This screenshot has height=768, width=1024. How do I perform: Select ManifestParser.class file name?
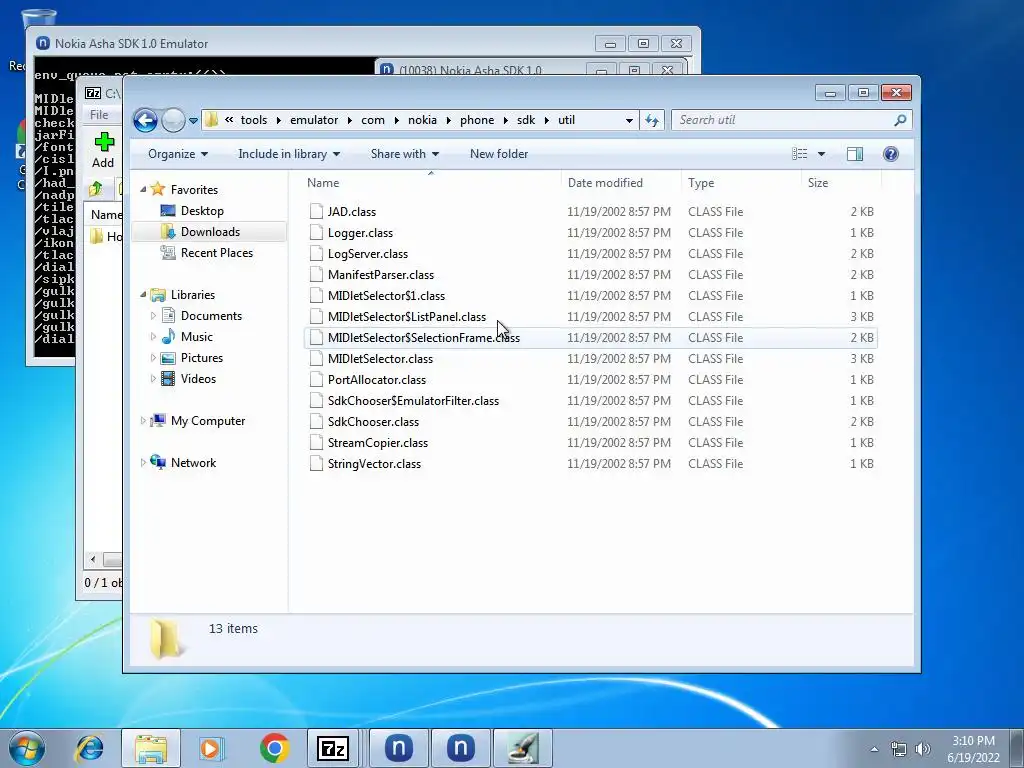pos(381,275)
